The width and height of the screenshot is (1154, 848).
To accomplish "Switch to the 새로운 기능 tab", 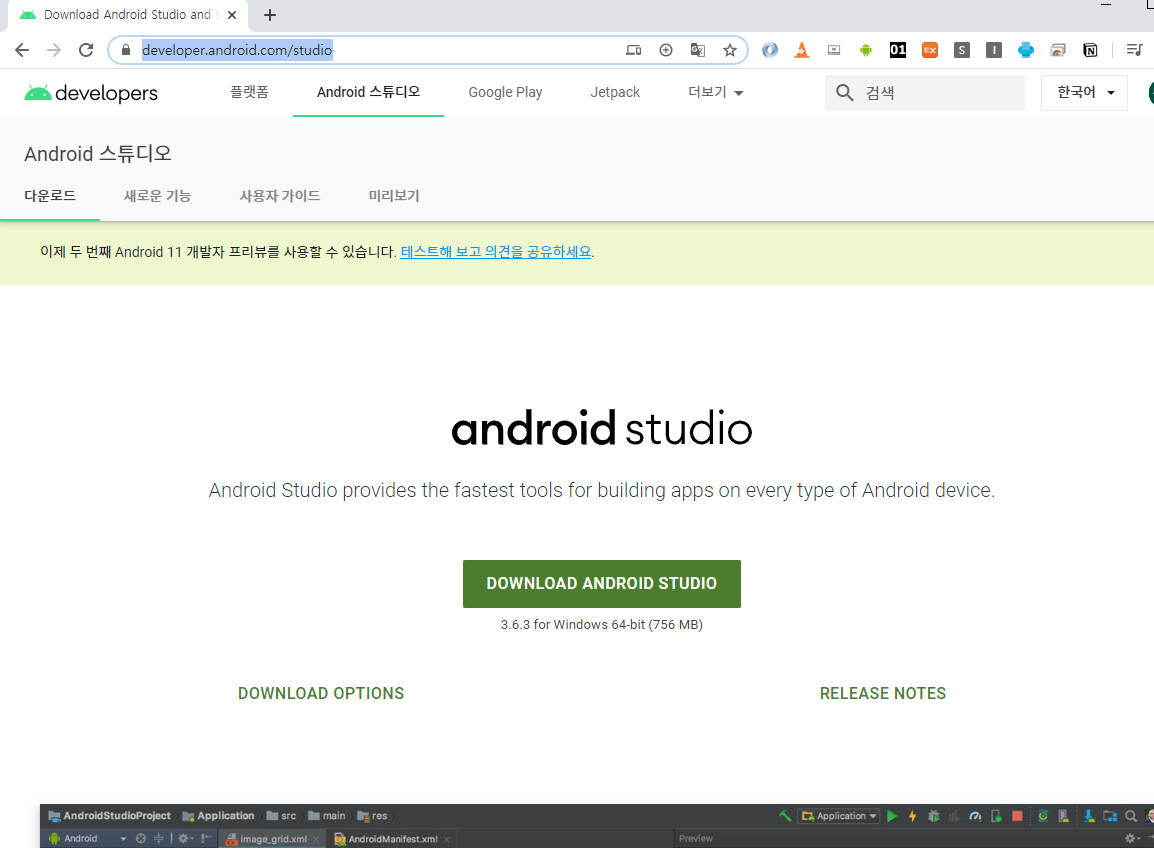I will [x=157, y=196].
